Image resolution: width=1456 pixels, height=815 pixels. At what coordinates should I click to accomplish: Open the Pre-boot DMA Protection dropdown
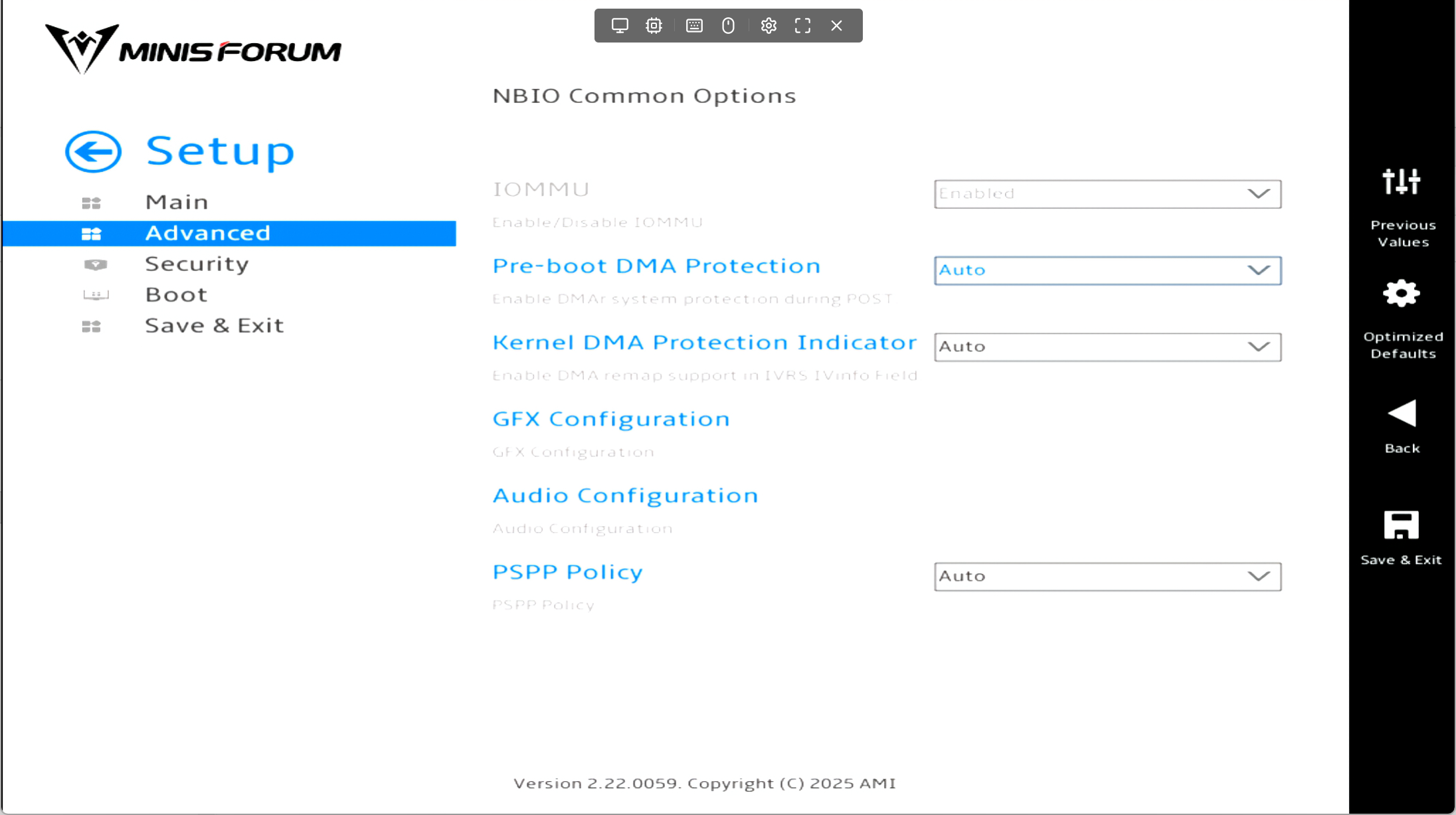click(x=1107, y=270)
